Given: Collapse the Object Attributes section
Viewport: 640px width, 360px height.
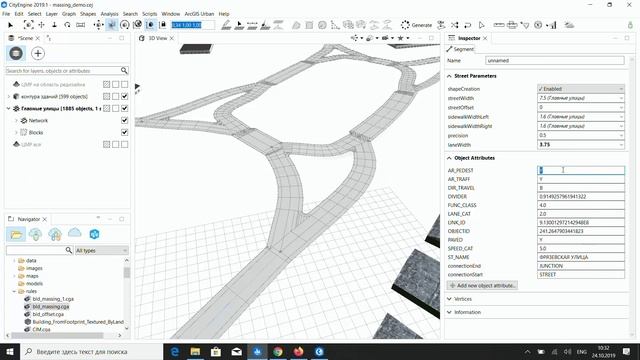Looking at the screenshot, I should [449, 158].
